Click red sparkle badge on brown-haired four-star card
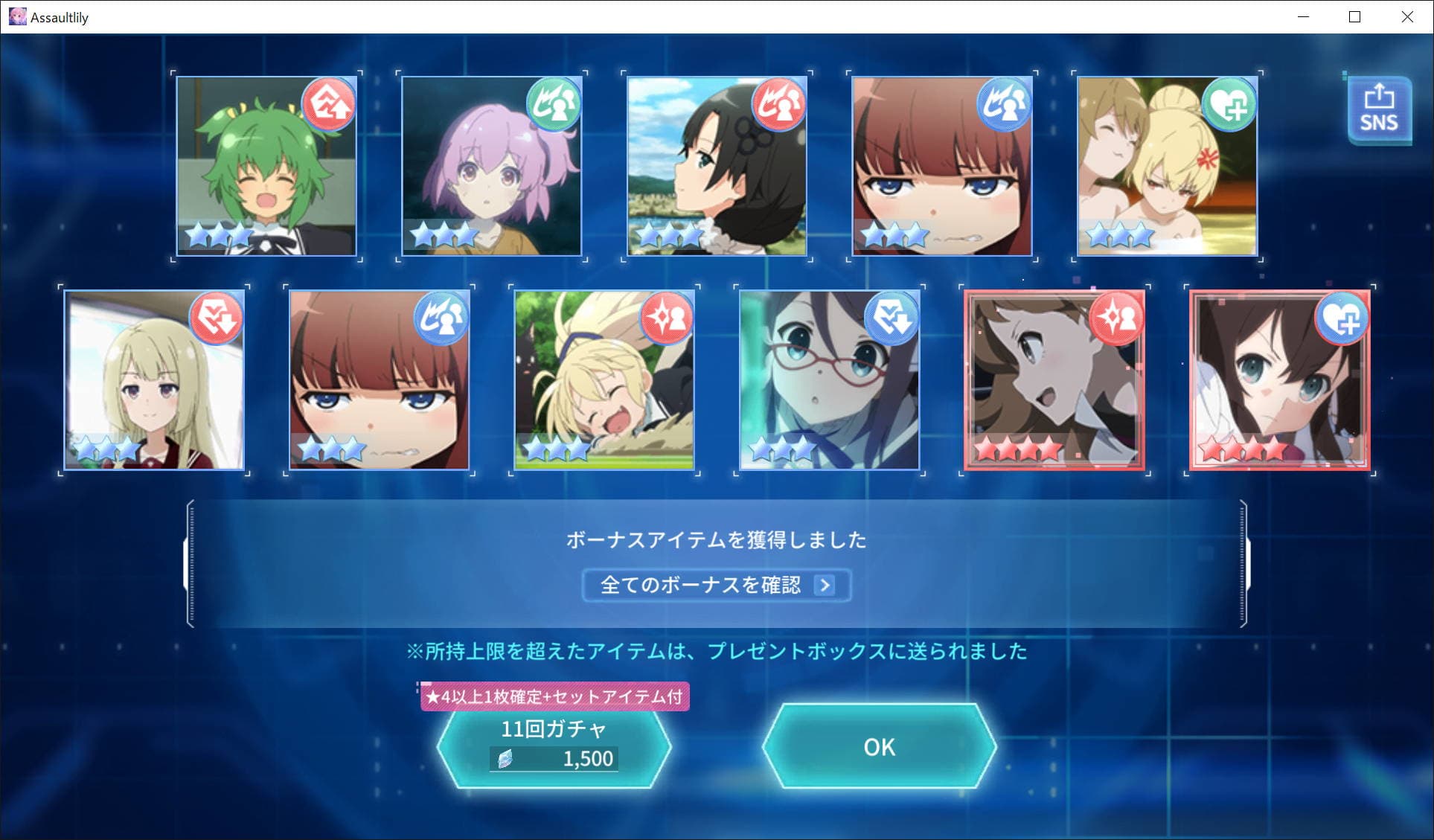Screen dimensions: 1434x840 point(1117,319)
